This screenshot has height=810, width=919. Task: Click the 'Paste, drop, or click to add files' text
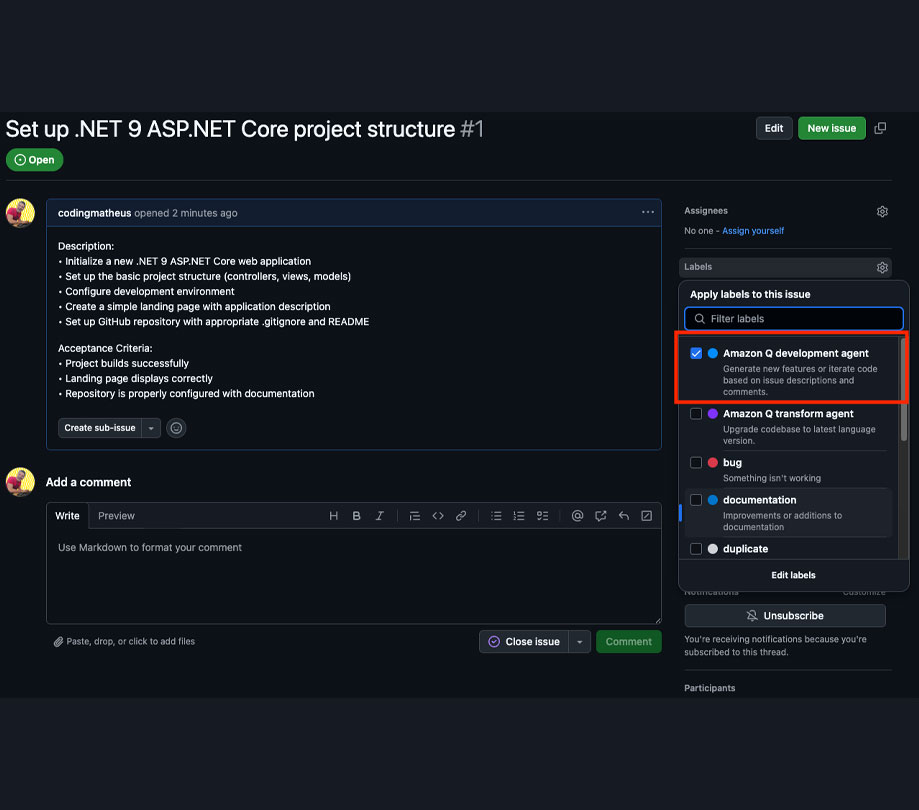[131, 642]
